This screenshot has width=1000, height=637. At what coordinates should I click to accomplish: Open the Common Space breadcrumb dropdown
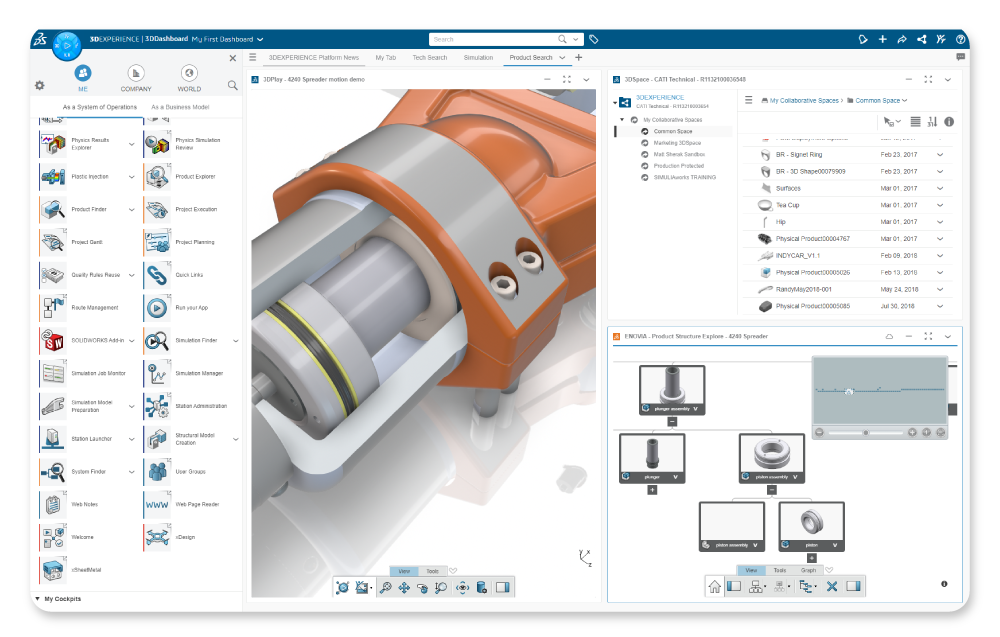tap(904, 101)
